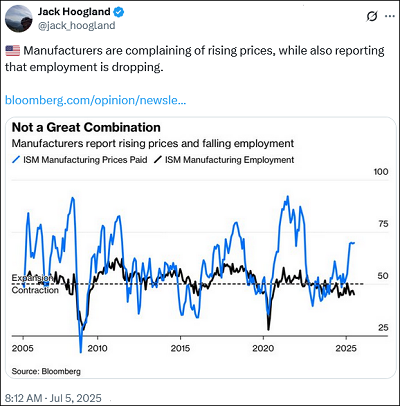Click the blue verified badge icon
The width and height of the screenshot is (400, 406).
(119, 12)
